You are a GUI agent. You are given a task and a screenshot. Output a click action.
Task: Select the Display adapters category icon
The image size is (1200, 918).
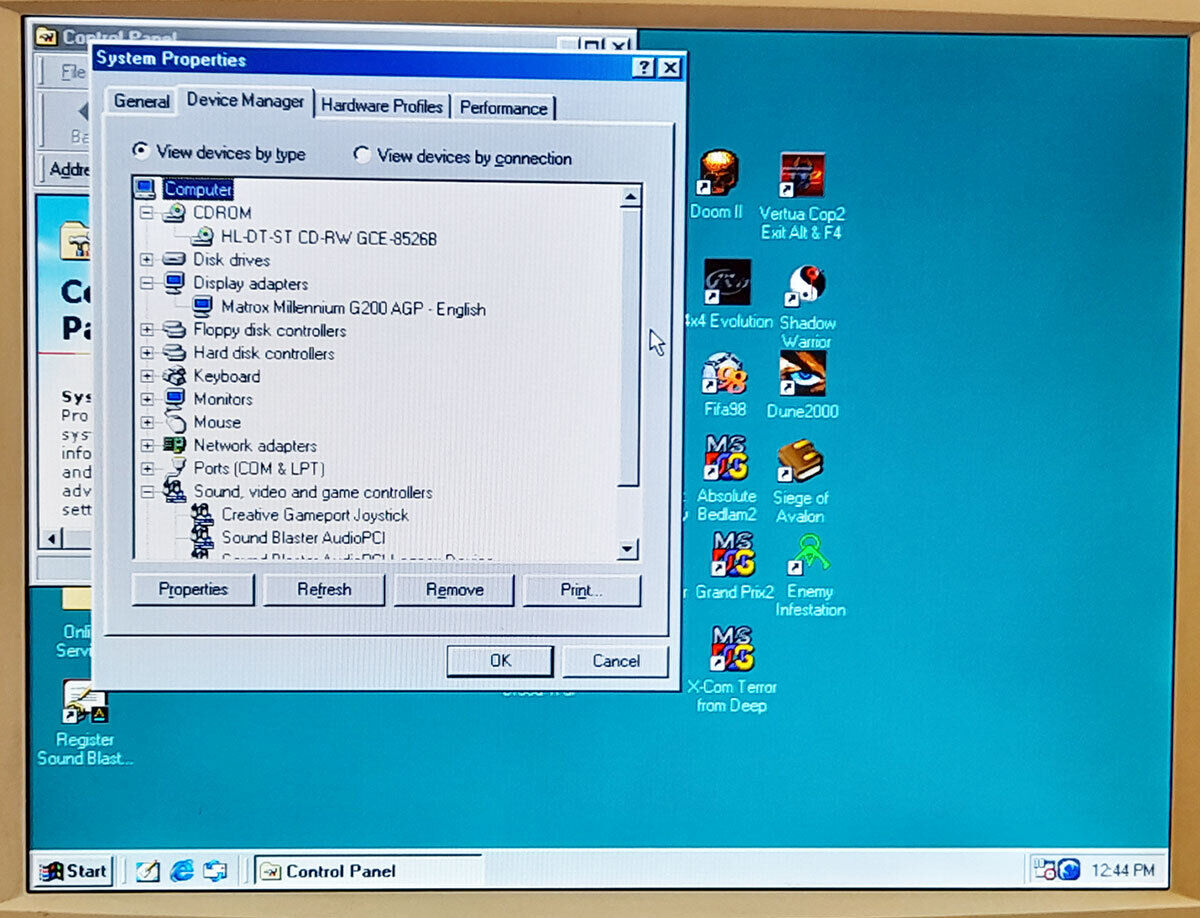coord(175,283)
